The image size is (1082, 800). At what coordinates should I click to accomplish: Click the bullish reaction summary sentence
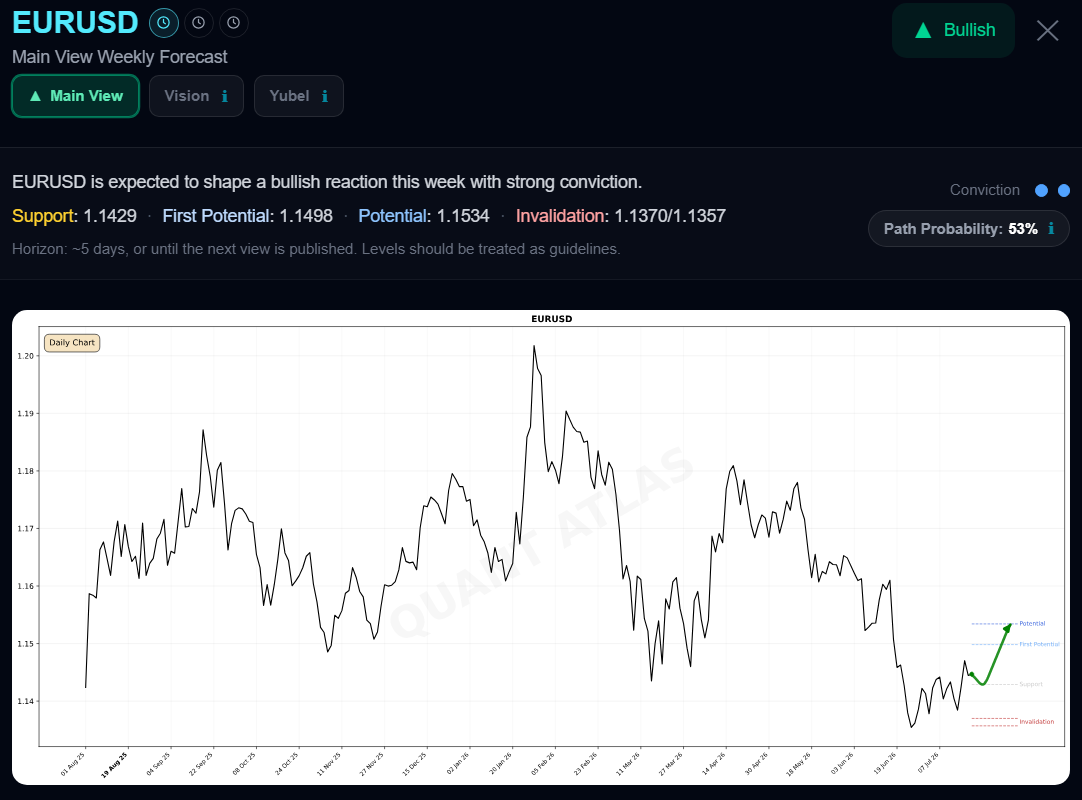[326, 182]
